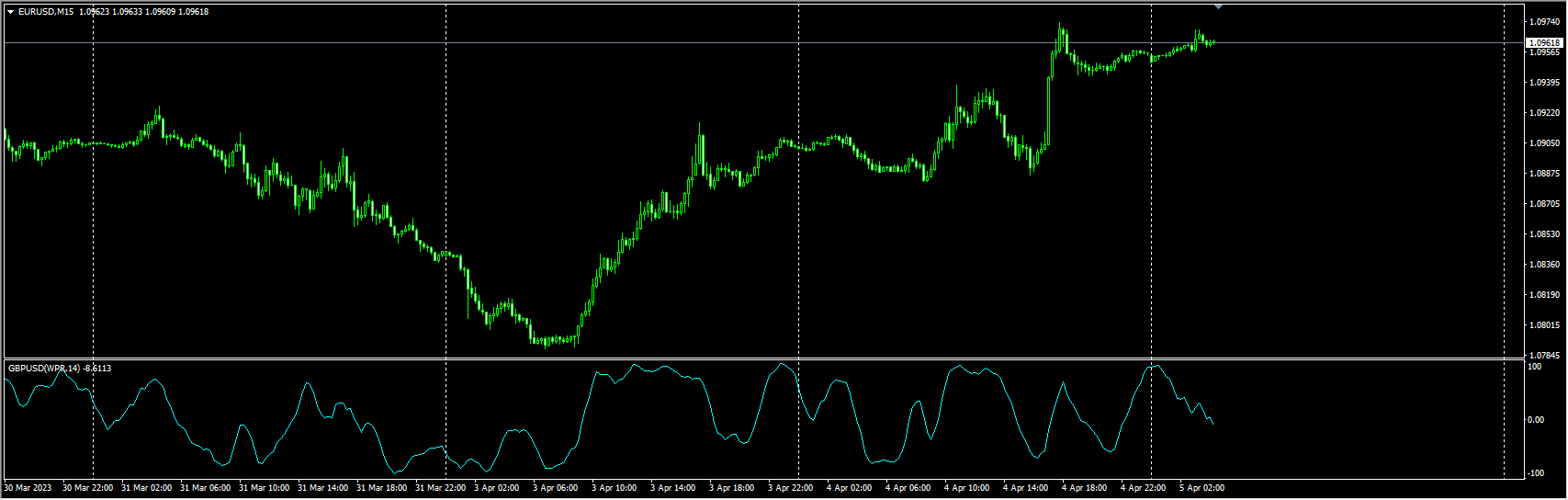
Task: Click the GBPUSD(WPR,14) indicator label
Action: (x=43, y=369)
